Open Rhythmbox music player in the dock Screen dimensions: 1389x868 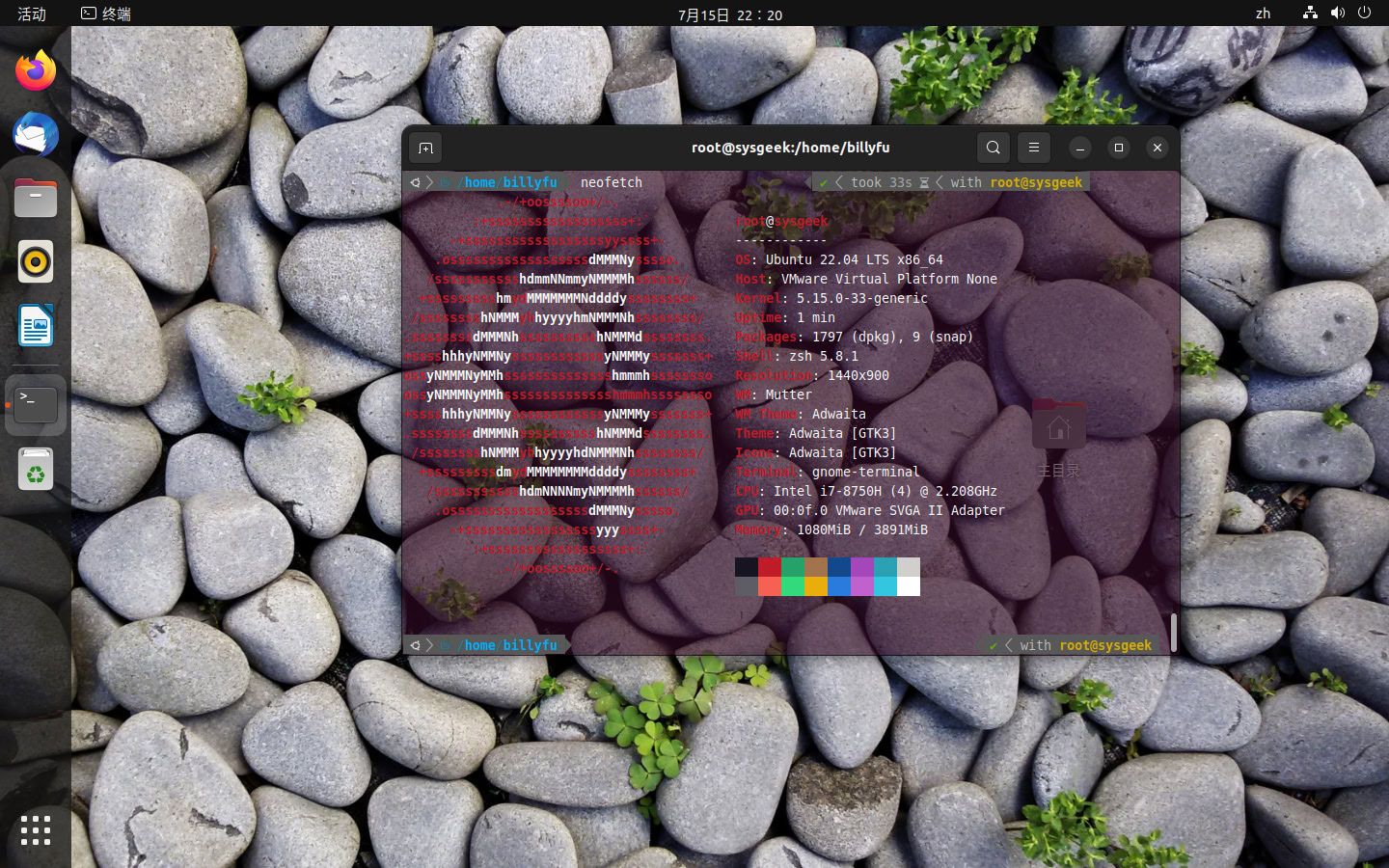(x=36, y=261)
